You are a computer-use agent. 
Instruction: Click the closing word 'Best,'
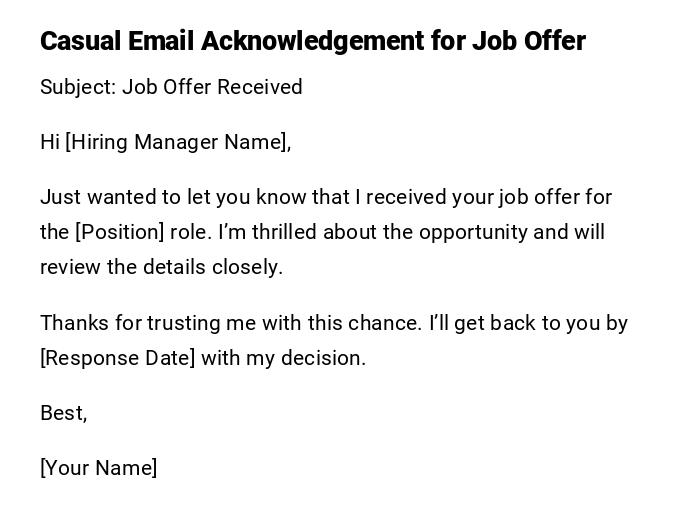click(x=63, y=413)
